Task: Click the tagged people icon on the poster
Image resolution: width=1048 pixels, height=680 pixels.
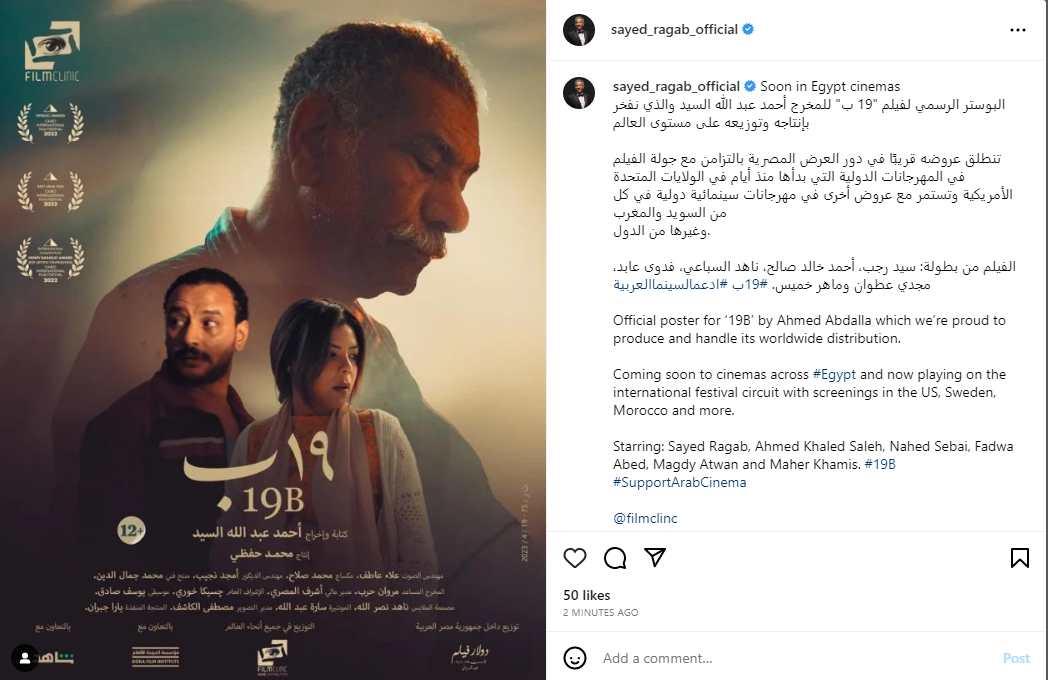Action: 25,658
